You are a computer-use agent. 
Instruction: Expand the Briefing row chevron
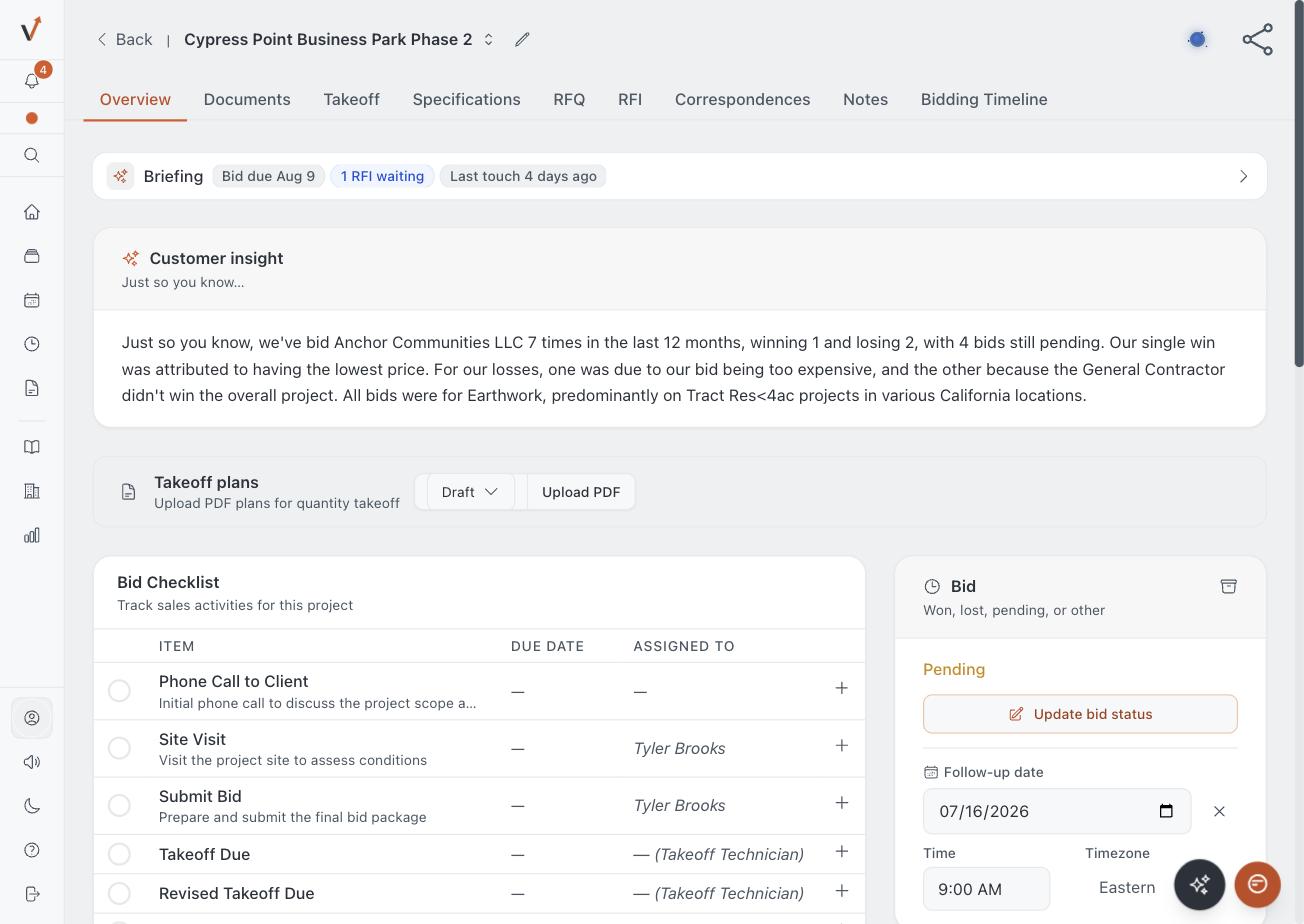pyautogui.click(x=1244, y=176)
